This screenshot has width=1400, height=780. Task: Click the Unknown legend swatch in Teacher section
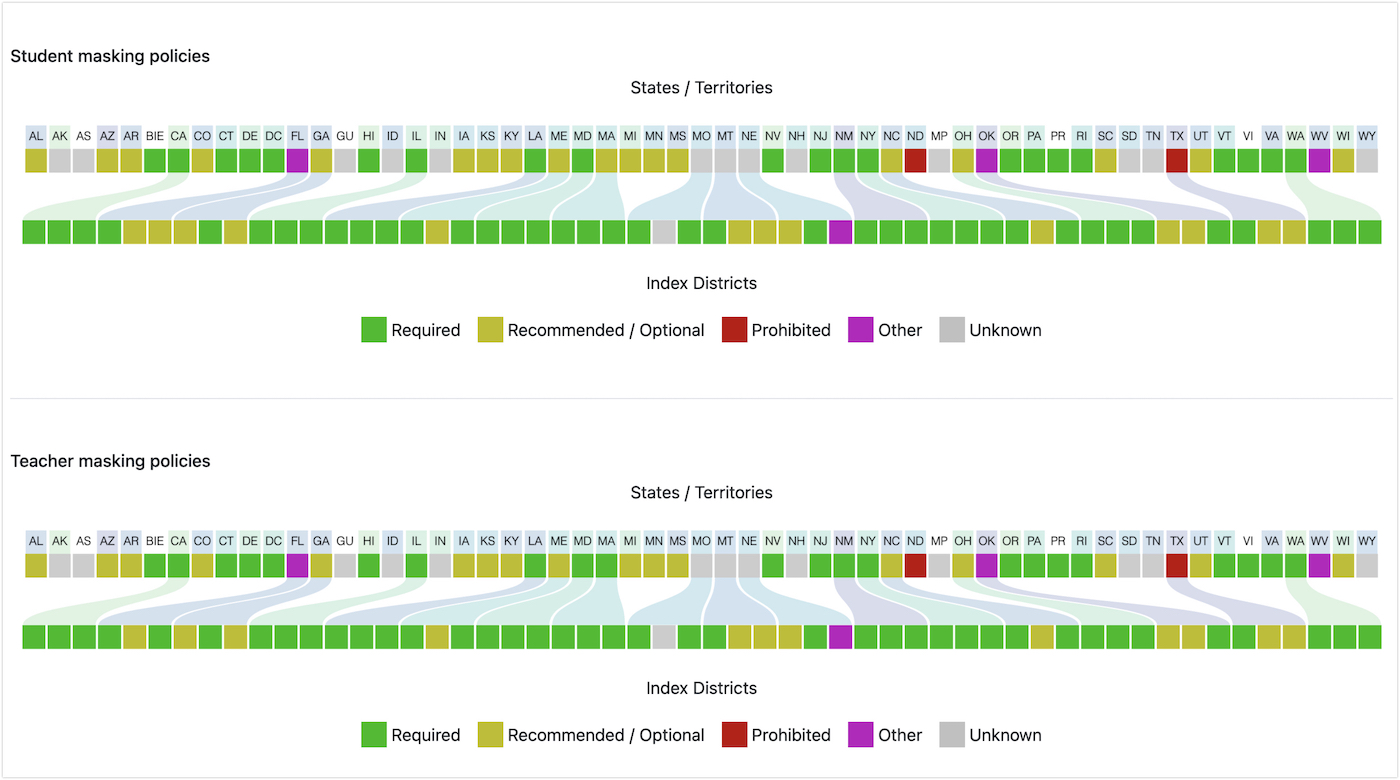point(952,735)
